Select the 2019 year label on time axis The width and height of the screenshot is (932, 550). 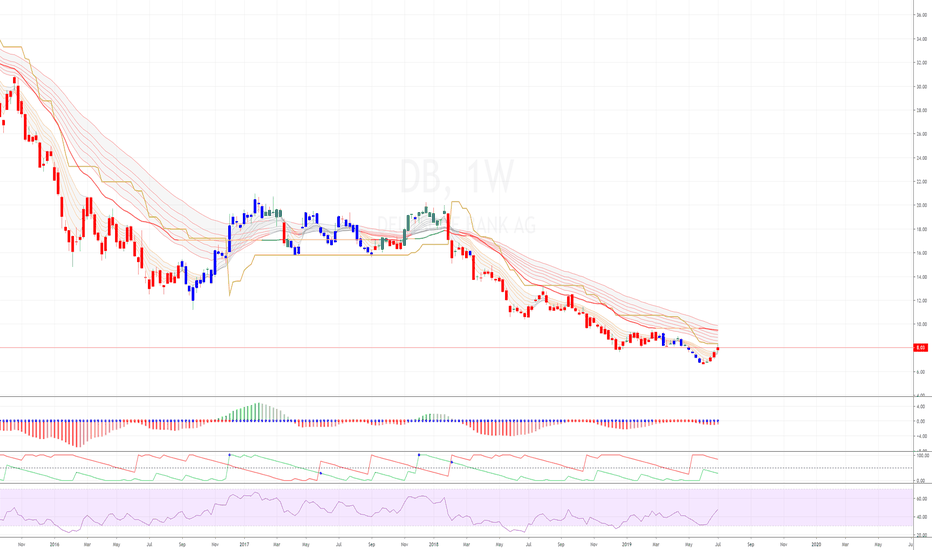626,544
